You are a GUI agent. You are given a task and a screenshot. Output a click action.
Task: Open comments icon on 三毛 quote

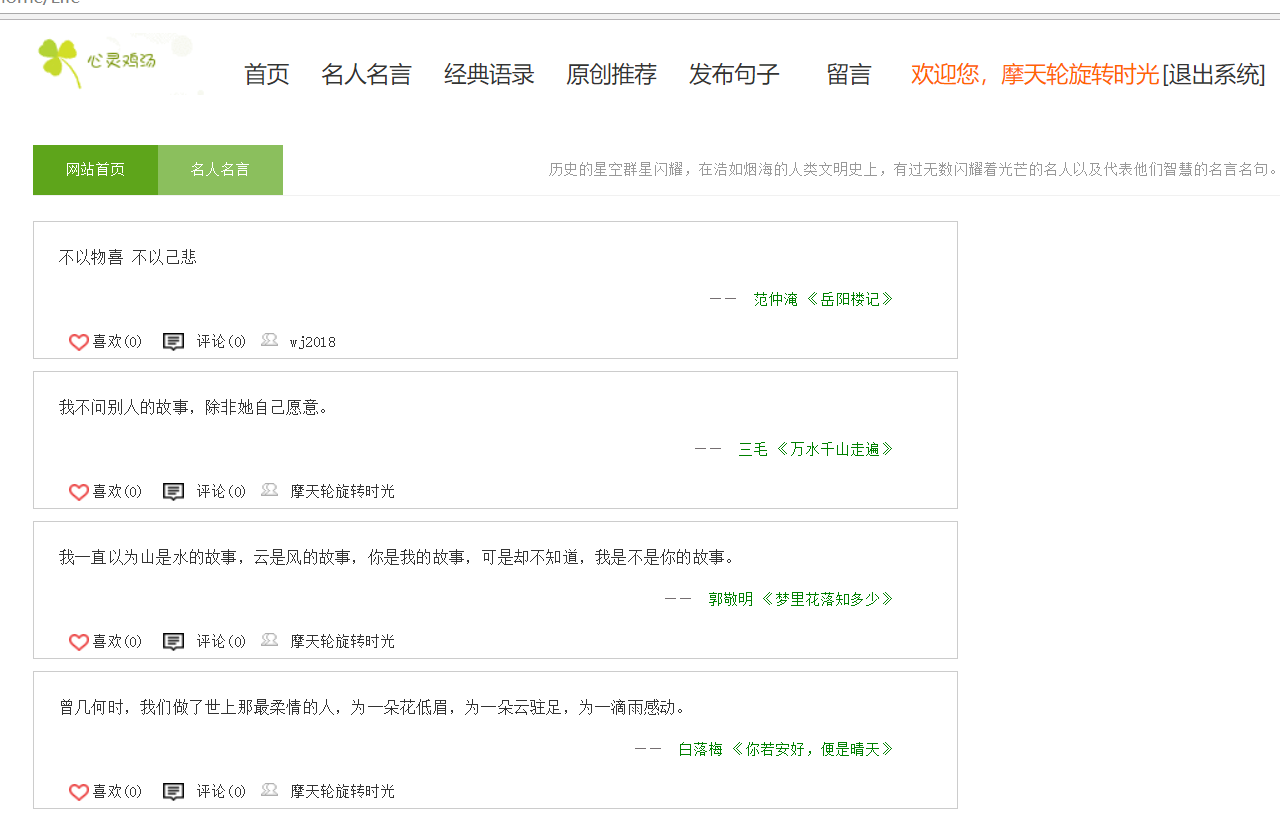[173, 492]
